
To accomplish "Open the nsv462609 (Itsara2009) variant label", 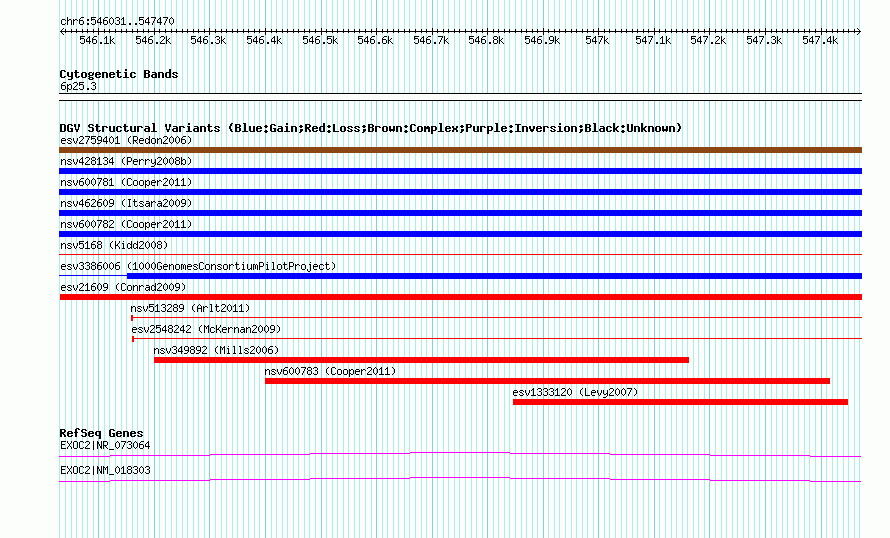I will pos(126,203).
